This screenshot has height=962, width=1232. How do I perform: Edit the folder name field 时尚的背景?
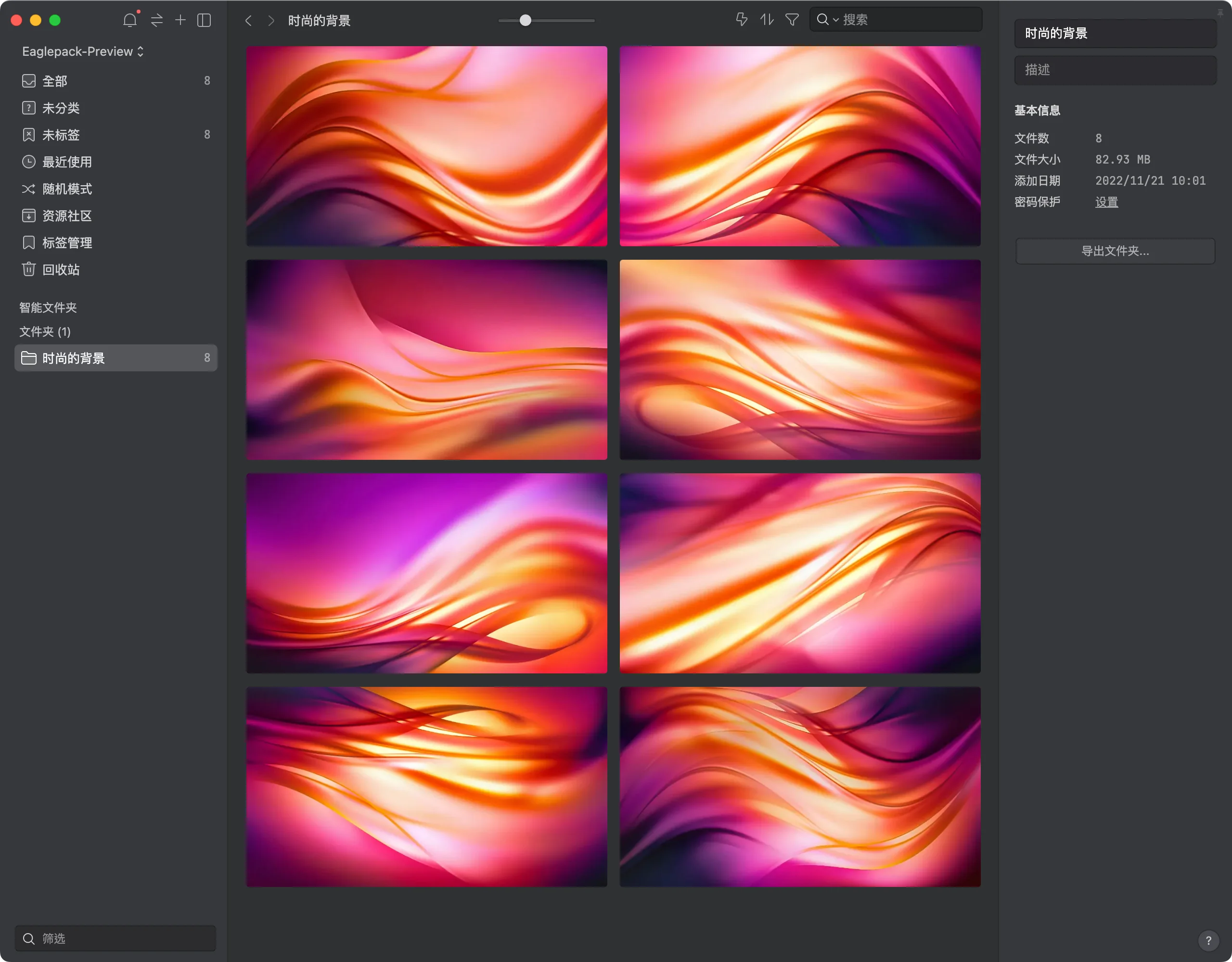click(1115, 33)
